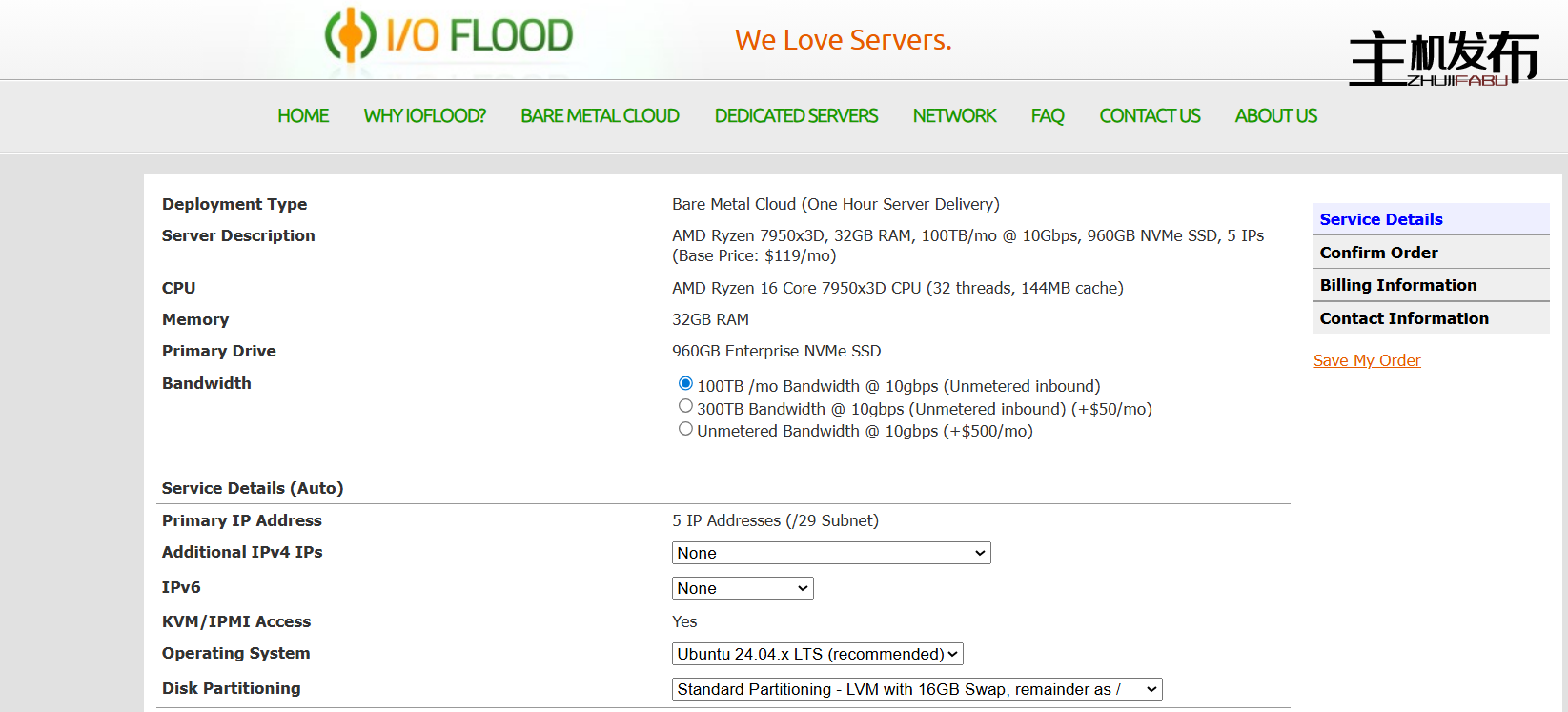This screenshot has height=712, width=1568.
Task: Go to HOME in navigation
Action: point(303,116)
